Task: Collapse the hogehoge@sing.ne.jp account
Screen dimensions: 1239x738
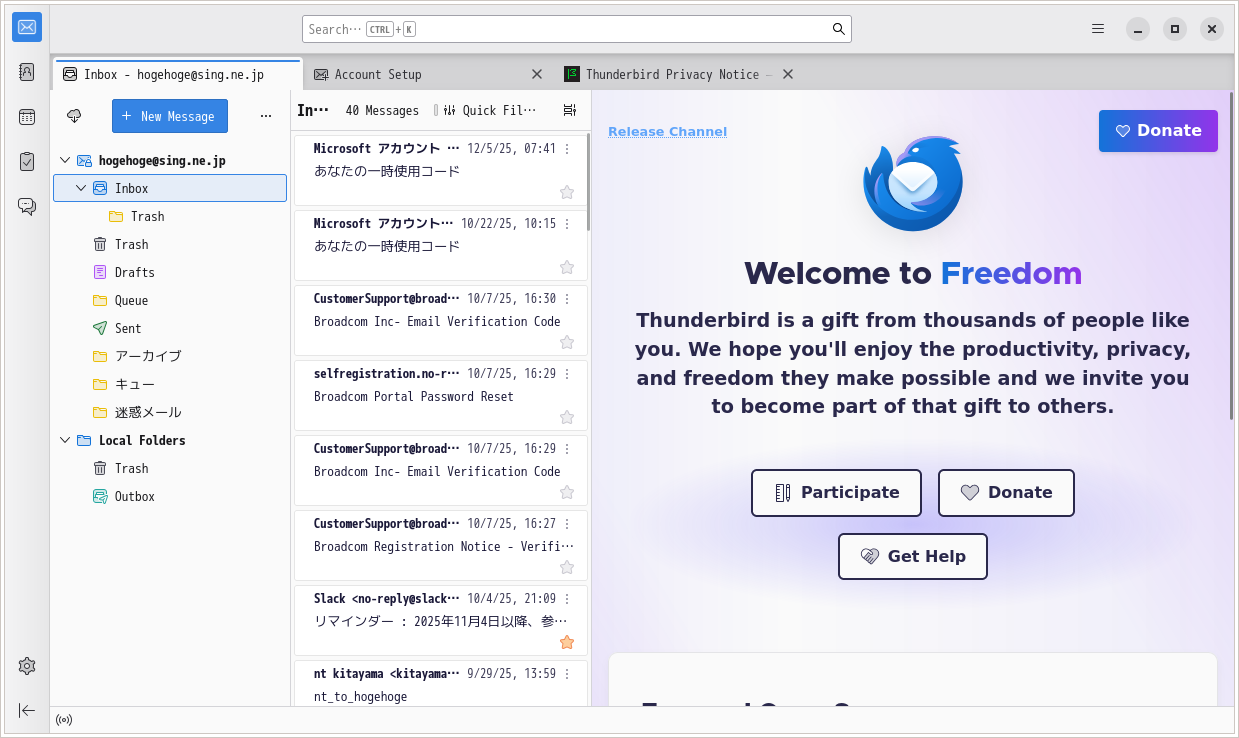Action: pyautogui.click(x=65, y=160)
